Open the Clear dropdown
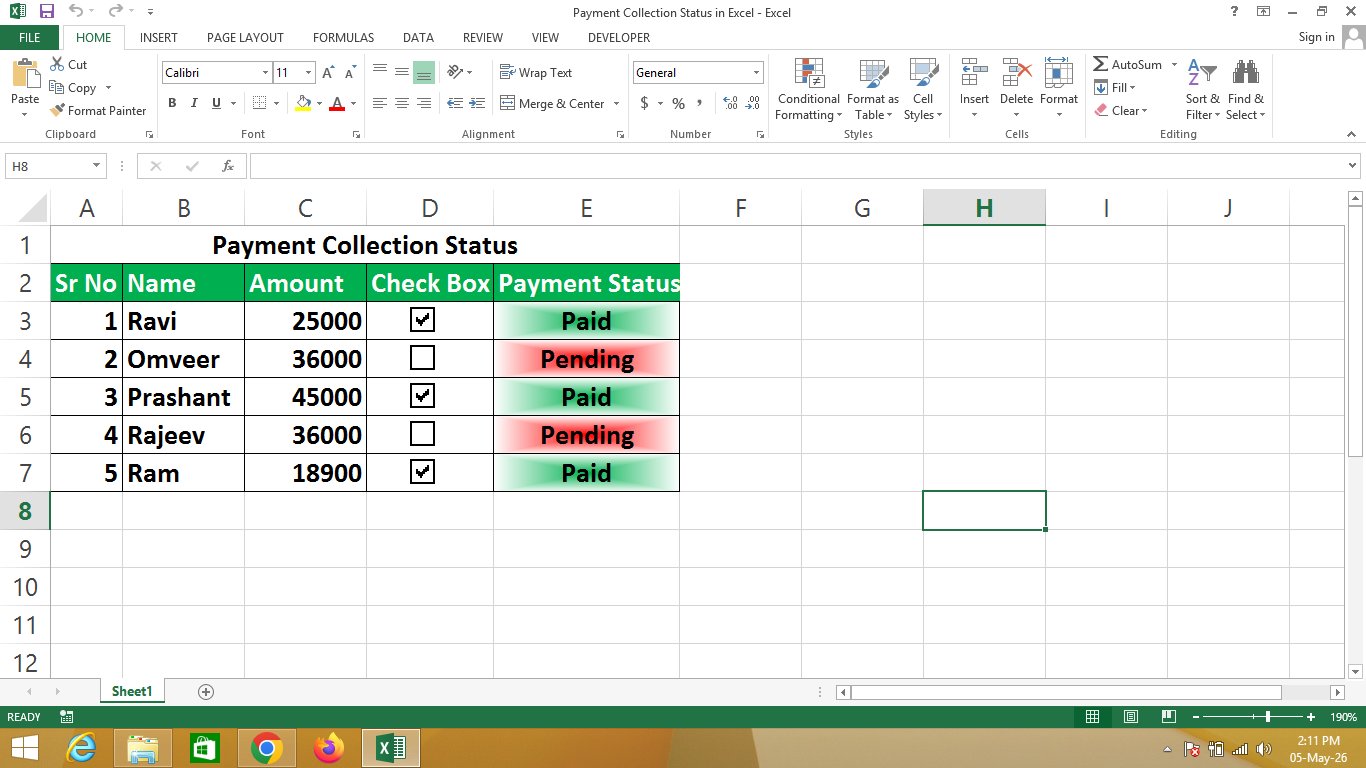 click(1121, 111)
